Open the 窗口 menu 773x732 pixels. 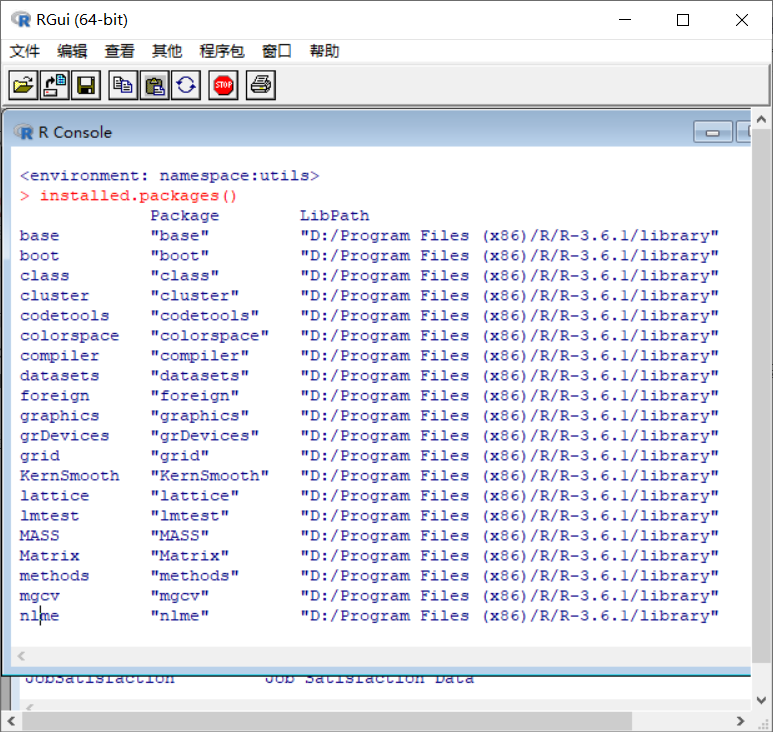(277, 51)
